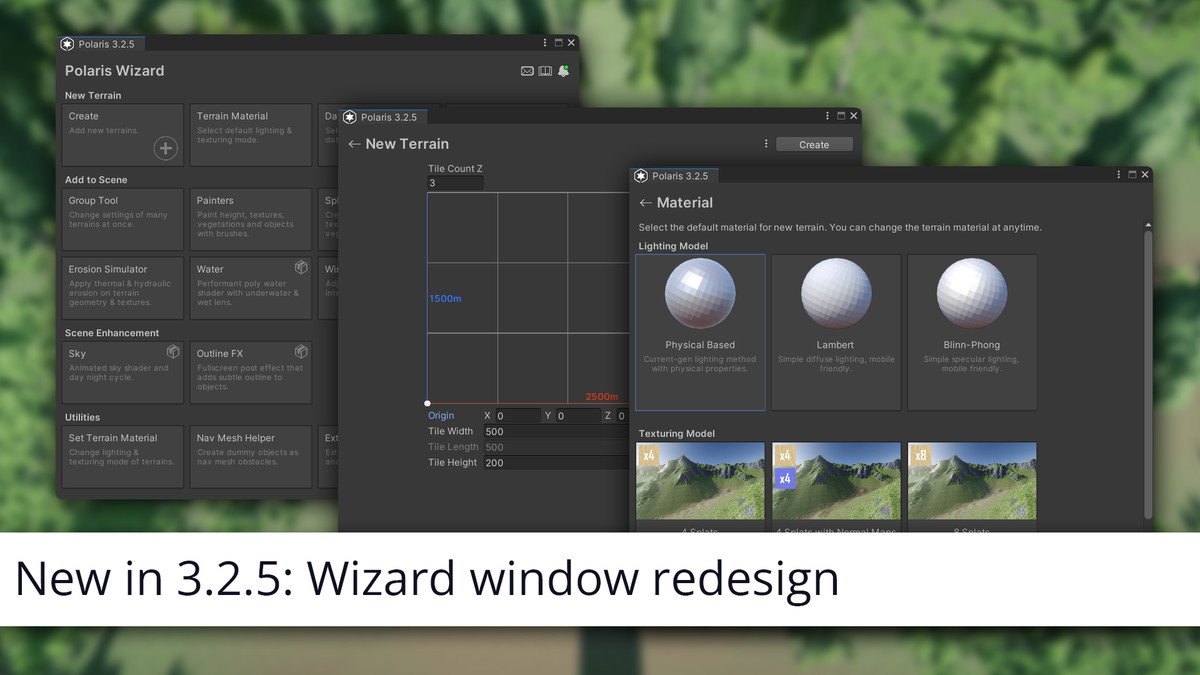Click the mail icon in Polaris Wizard header
The width and height of the screenshot is (1200, 675).
(x=527, y=71)
